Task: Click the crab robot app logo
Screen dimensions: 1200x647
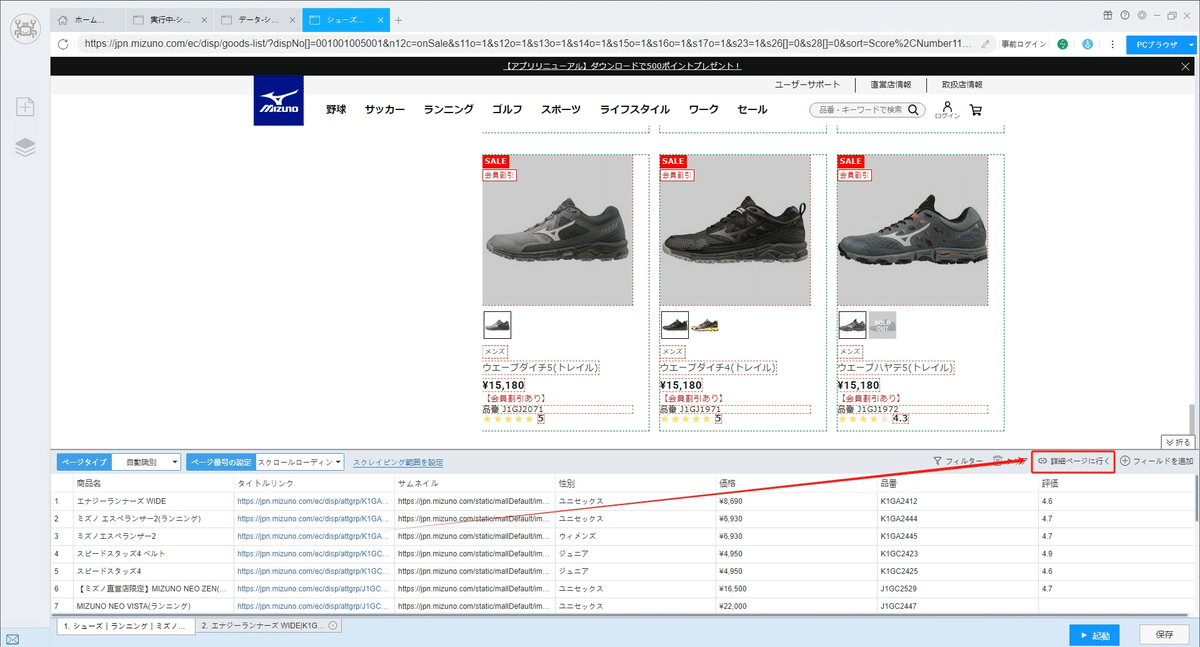Action: coord(25,27)
